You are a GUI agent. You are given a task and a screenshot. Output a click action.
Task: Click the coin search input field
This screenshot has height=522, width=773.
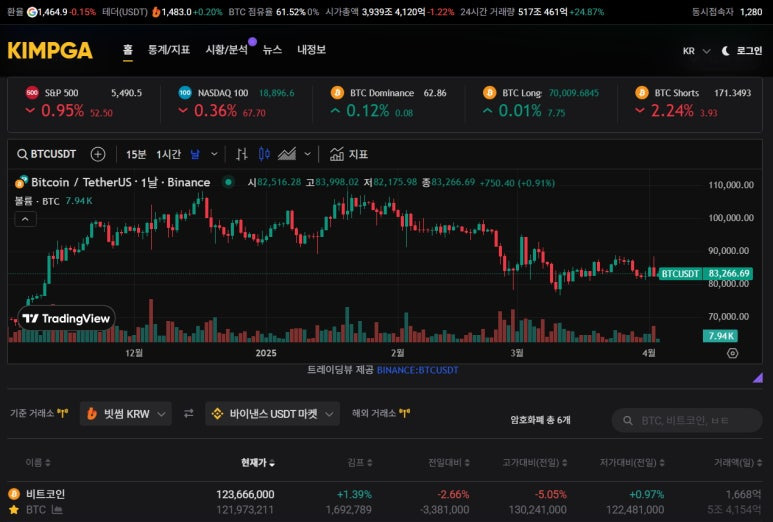tap(687, 420)
